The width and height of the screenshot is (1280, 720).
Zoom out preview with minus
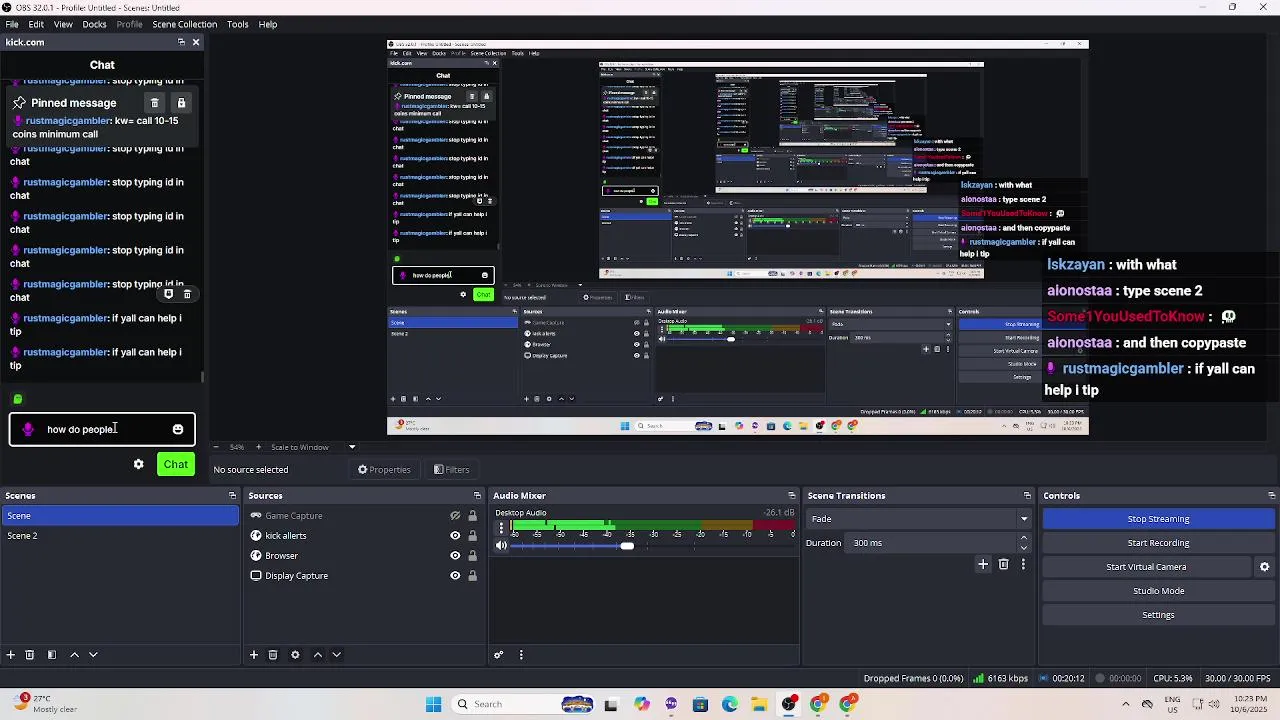(216, 447)
